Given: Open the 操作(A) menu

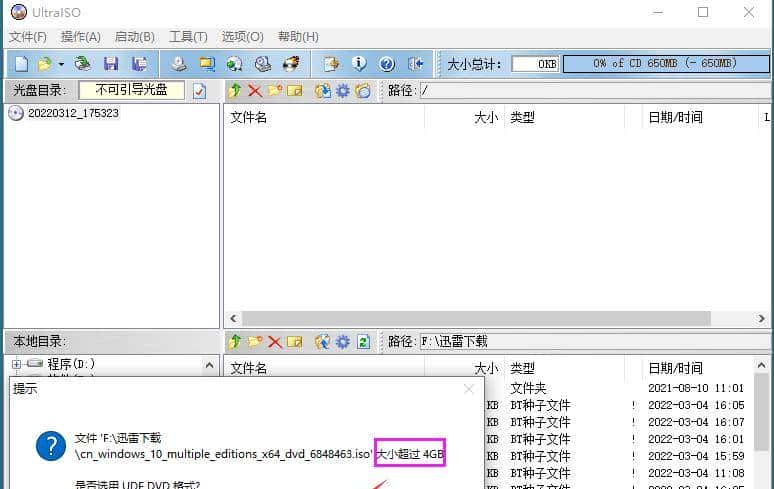Looking at the screenshot, I should 80,37.
